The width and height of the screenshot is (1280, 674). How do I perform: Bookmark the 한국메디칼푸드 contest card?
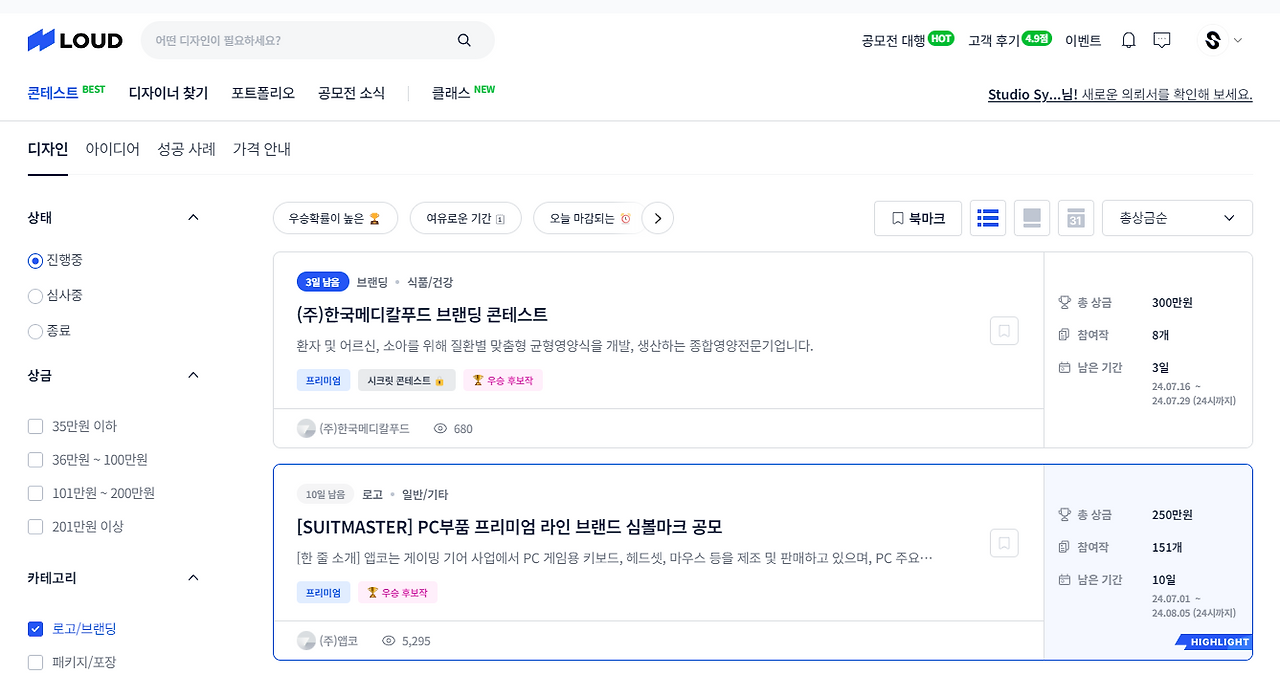click(1004, 330)
